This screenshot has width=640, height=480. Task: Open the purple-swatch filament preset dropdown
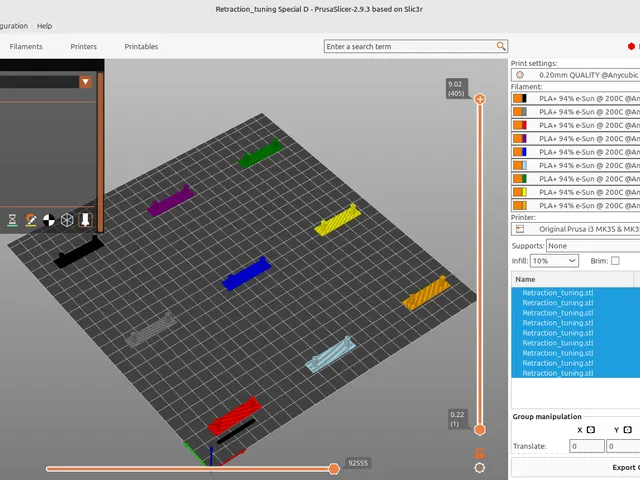[576, 139]
